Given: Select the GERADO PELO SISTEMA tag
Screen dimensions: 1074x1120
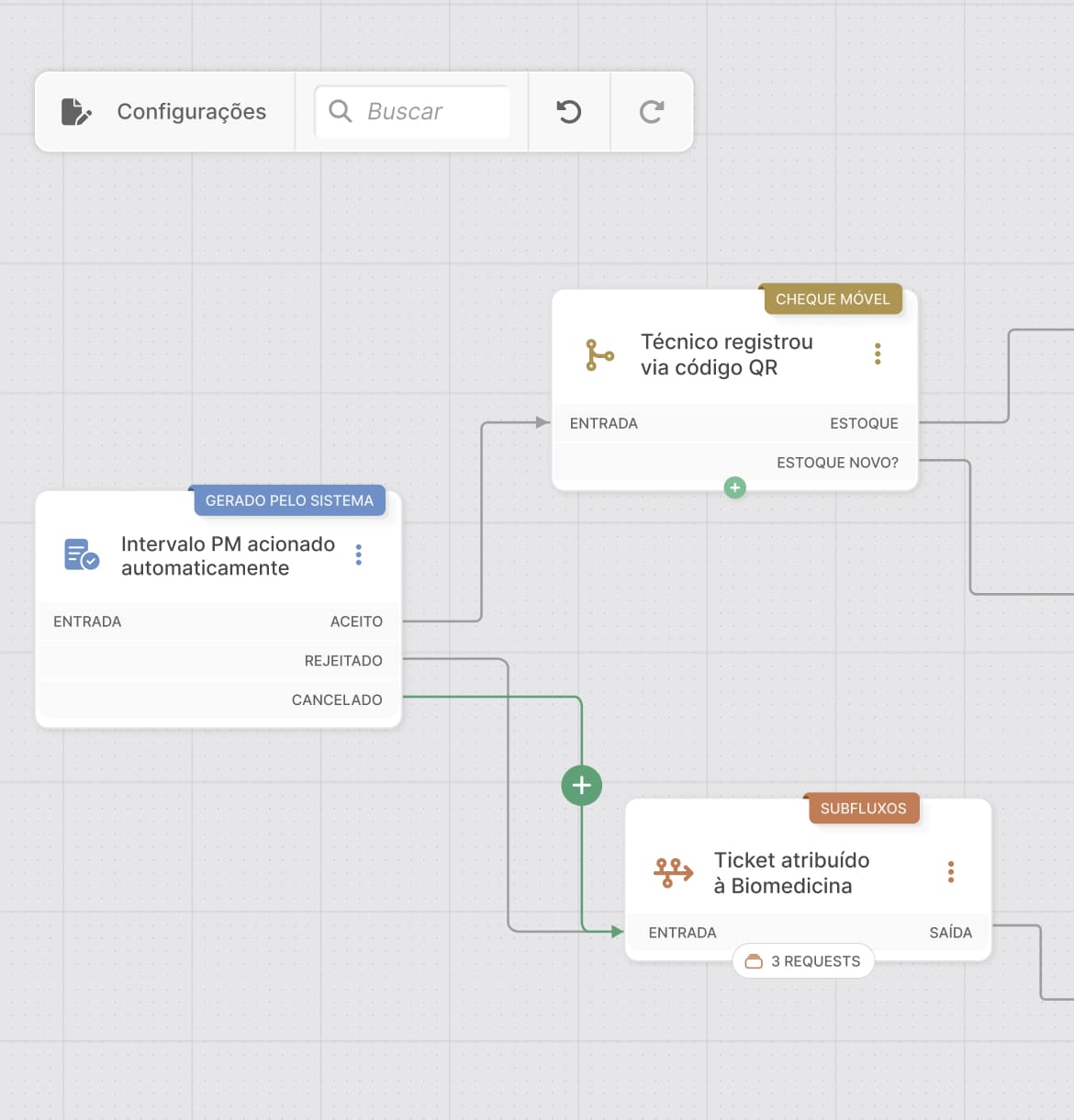Looking at the screenshot, I should pyautogui.click(x=289, y=500).
